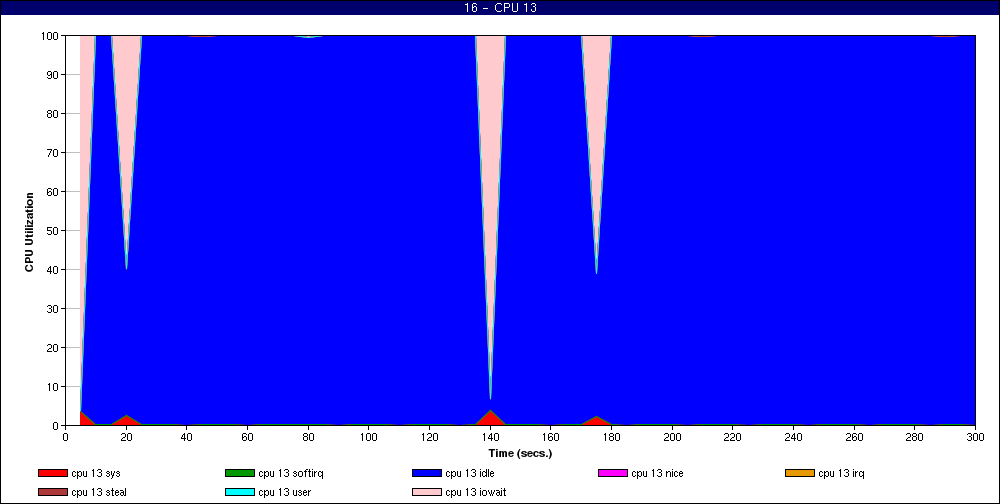Screen dimensions: 1000x504
Task: Click the red sys peak at 140 seconds
Action: pyautogui.click(x=490, y=419)
